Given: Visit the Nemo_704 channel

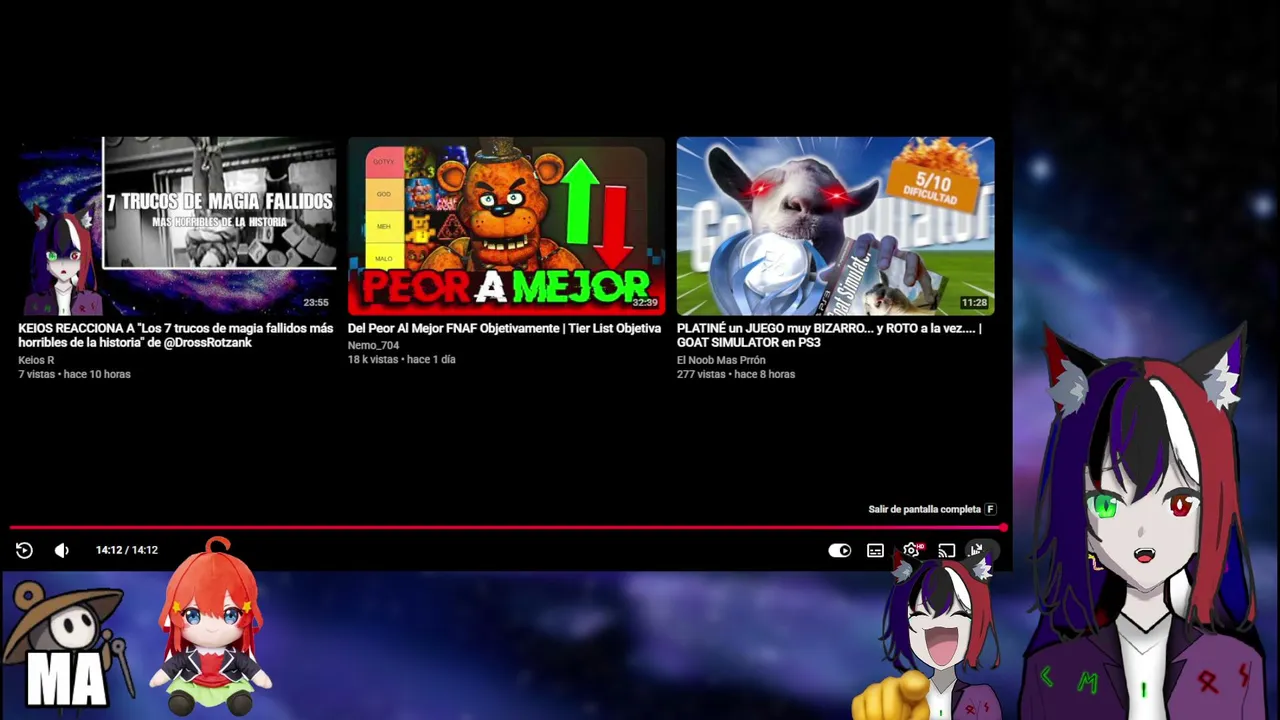Looking at the screenshot, I should coord(373,345).
